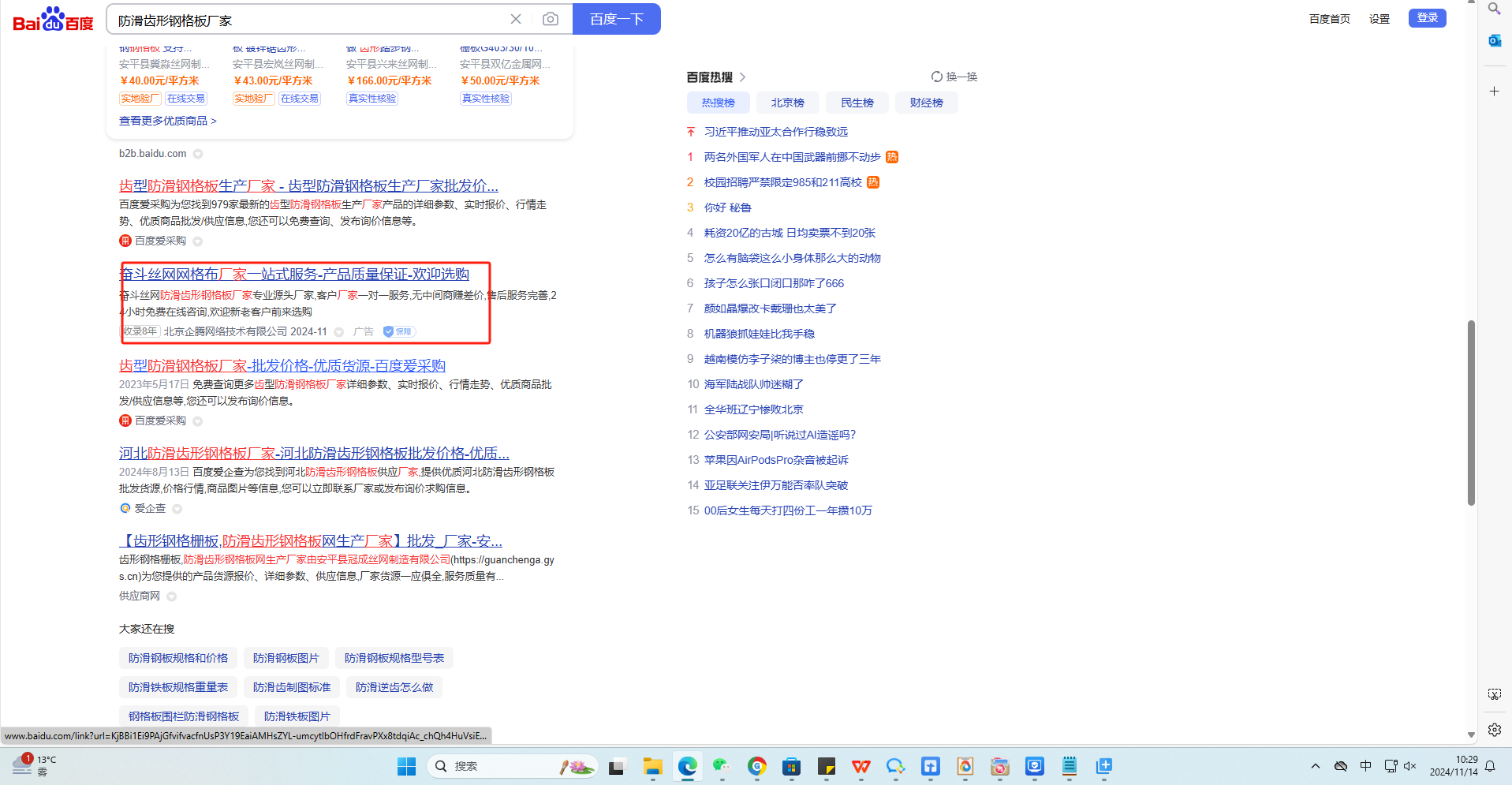Open File Explorer from taskbar
The height and width of the screenshot is (785, 1512).
click(652, 766)
